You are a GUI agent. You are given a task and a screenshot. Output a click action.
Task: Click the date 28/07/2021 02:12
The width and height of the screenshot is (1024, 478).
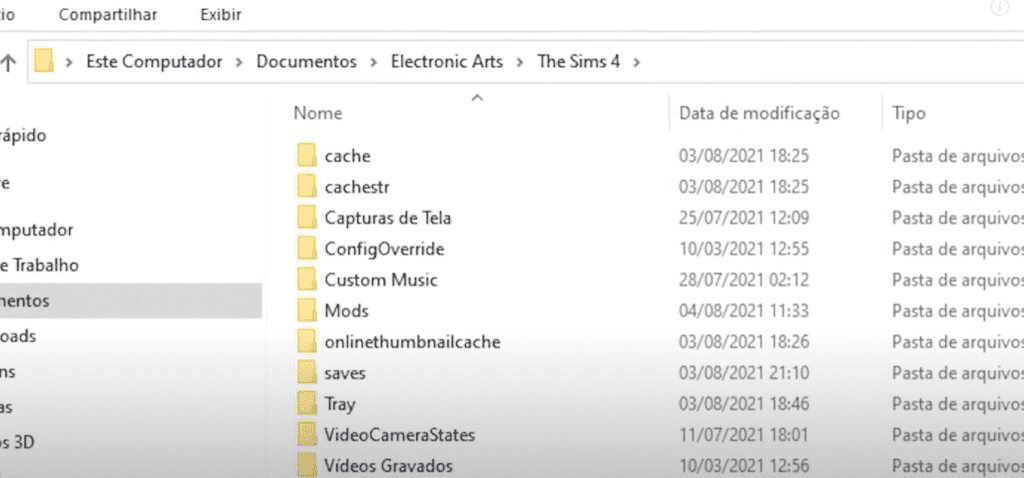744,279
